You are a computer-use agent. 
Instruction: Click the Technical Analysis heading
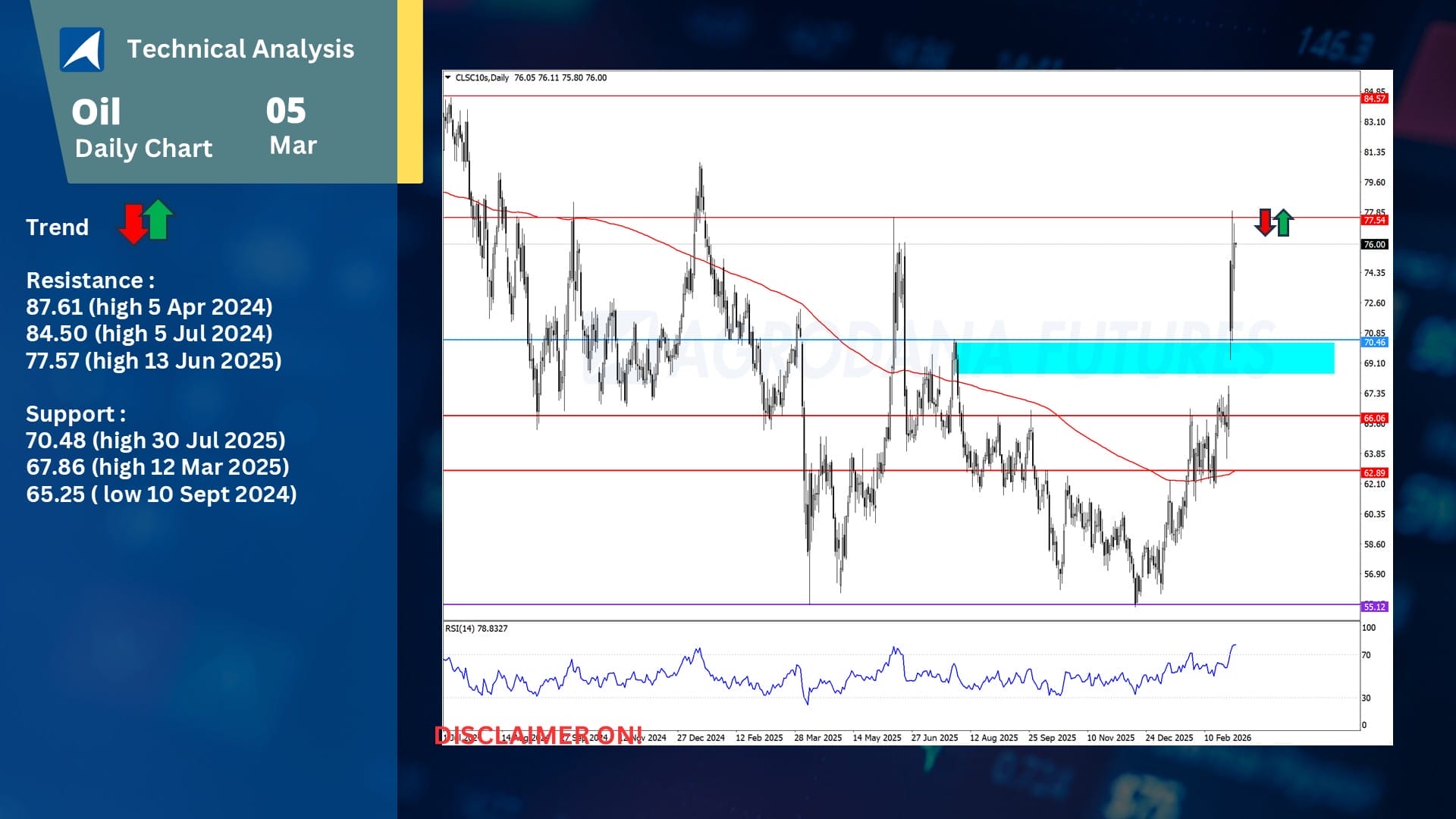pyautogui.click(x=240, y=49)
